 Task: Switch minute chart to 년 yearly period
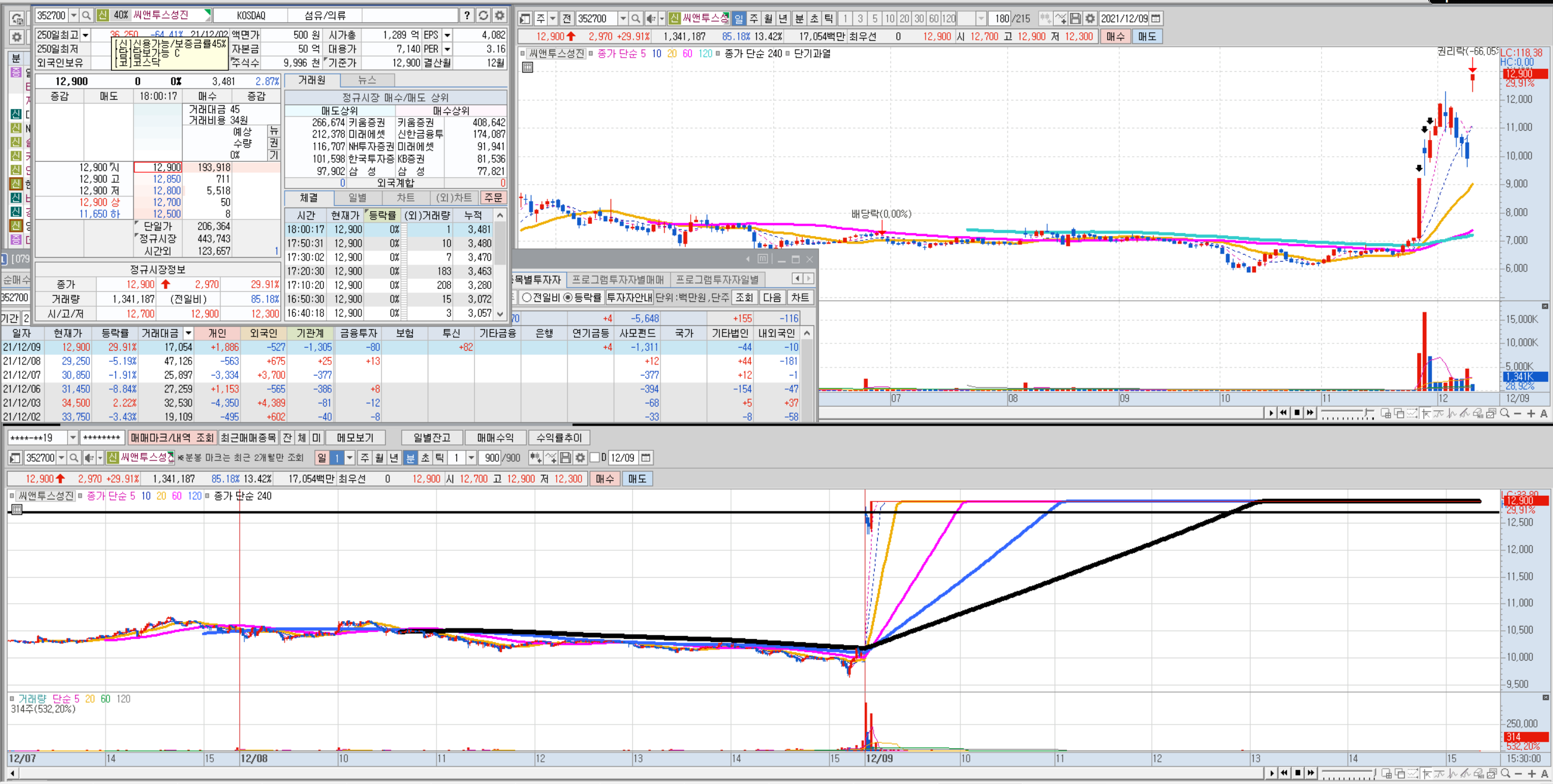pos(394,458)
